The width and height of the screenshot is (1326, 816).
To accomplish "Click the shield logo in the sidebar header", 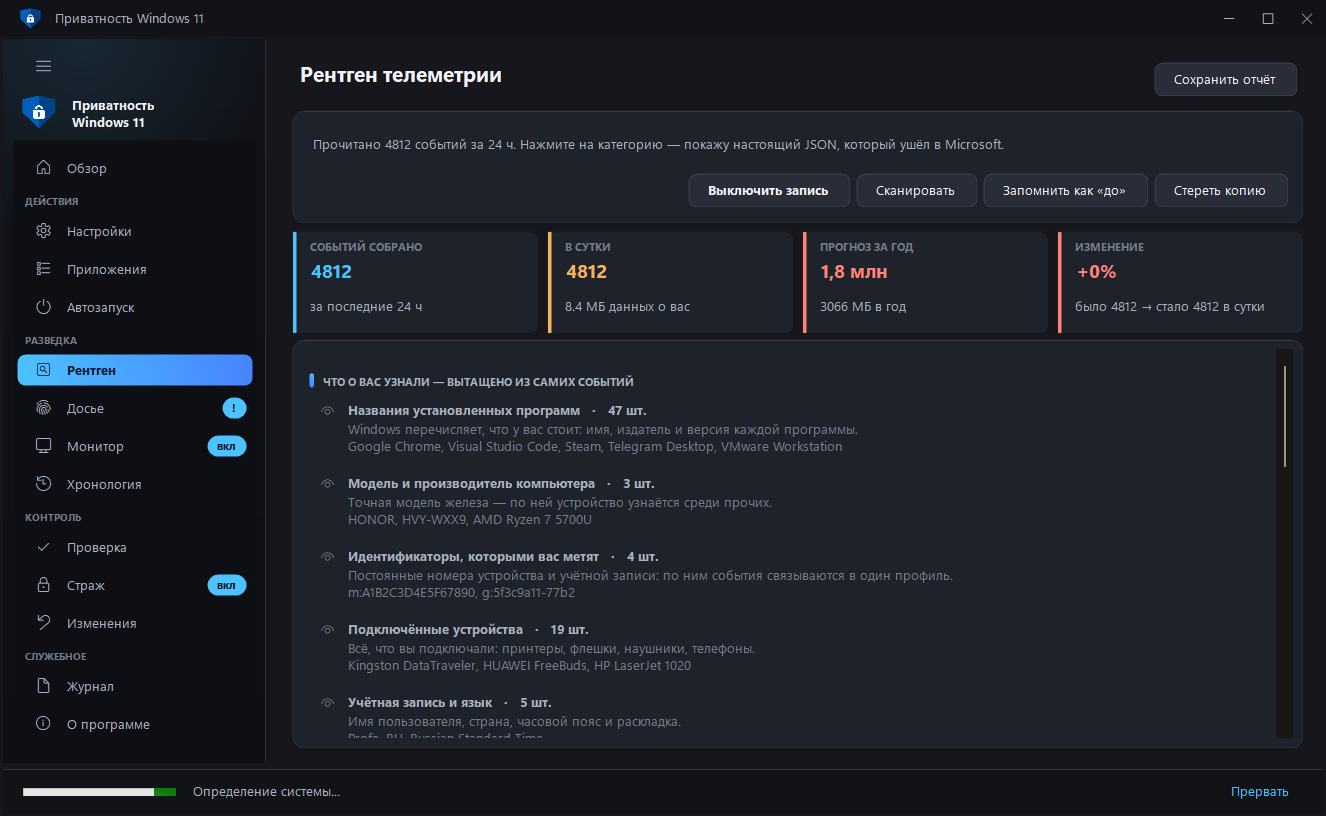I will click(x=38, y=112).
